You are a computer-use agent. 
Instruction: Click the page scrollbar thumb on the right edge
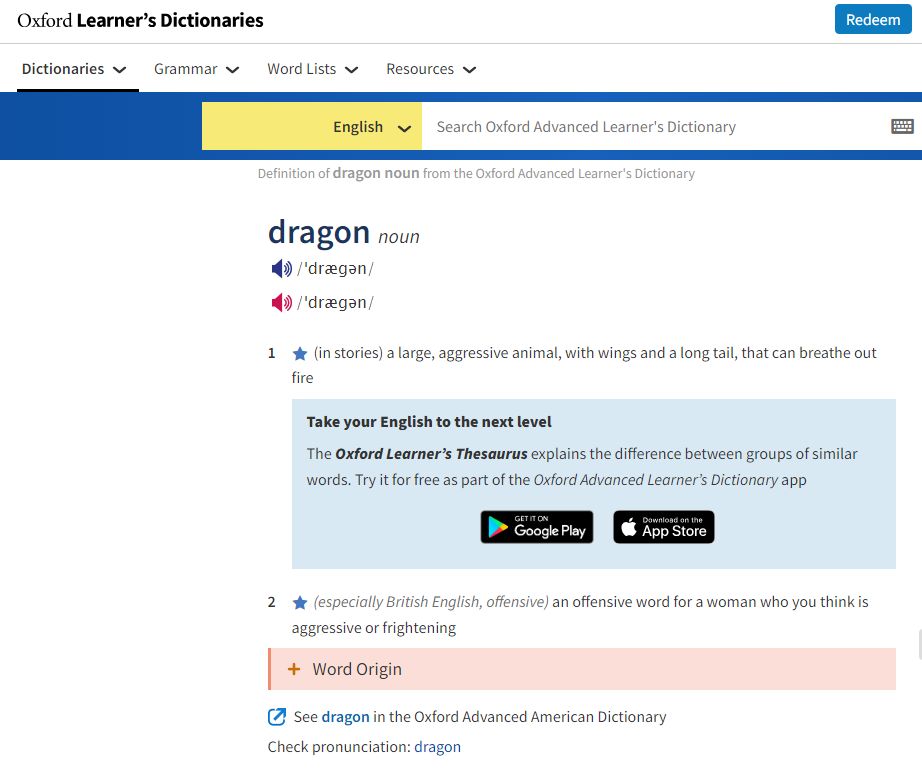[x=920, y=644]
